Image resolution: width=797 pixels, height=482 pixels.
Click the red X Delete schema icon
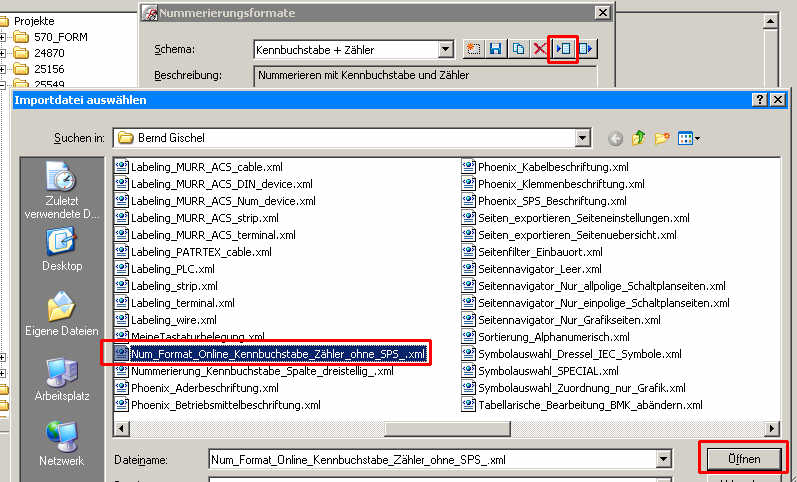tap(540, 49)
